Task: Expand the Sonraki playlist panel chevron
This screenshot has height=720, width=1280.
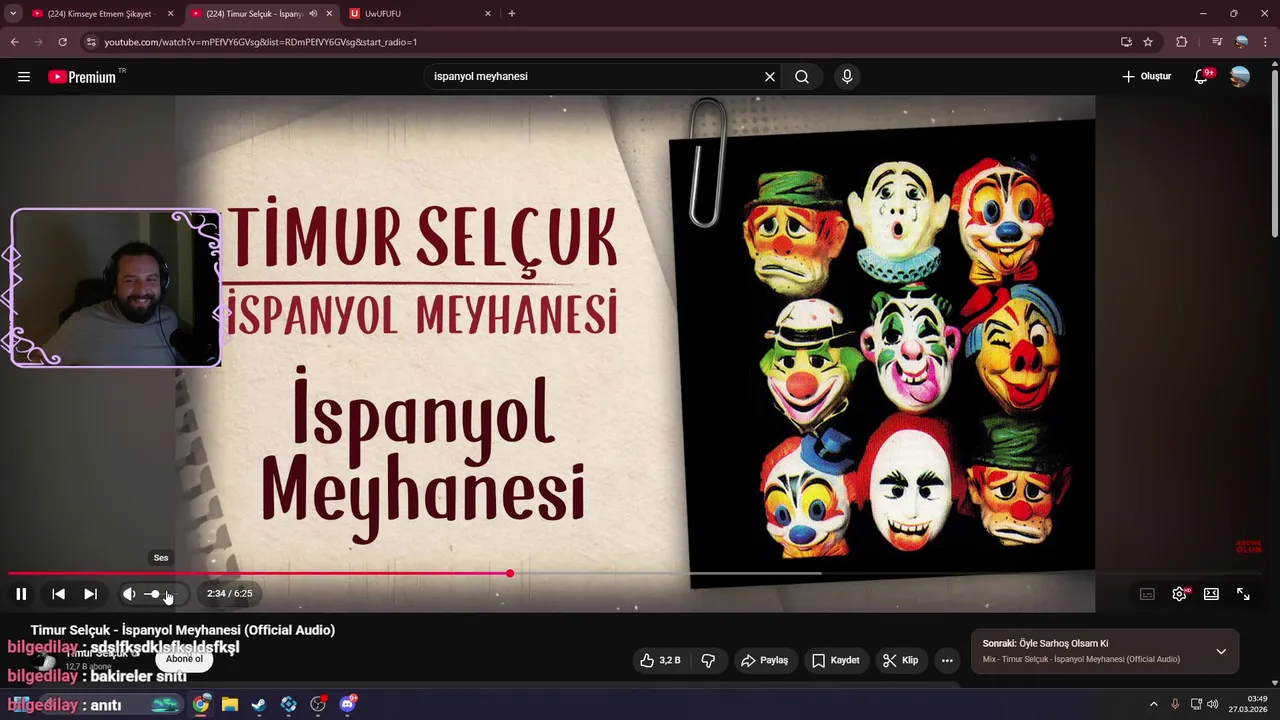Action: 1221,652
